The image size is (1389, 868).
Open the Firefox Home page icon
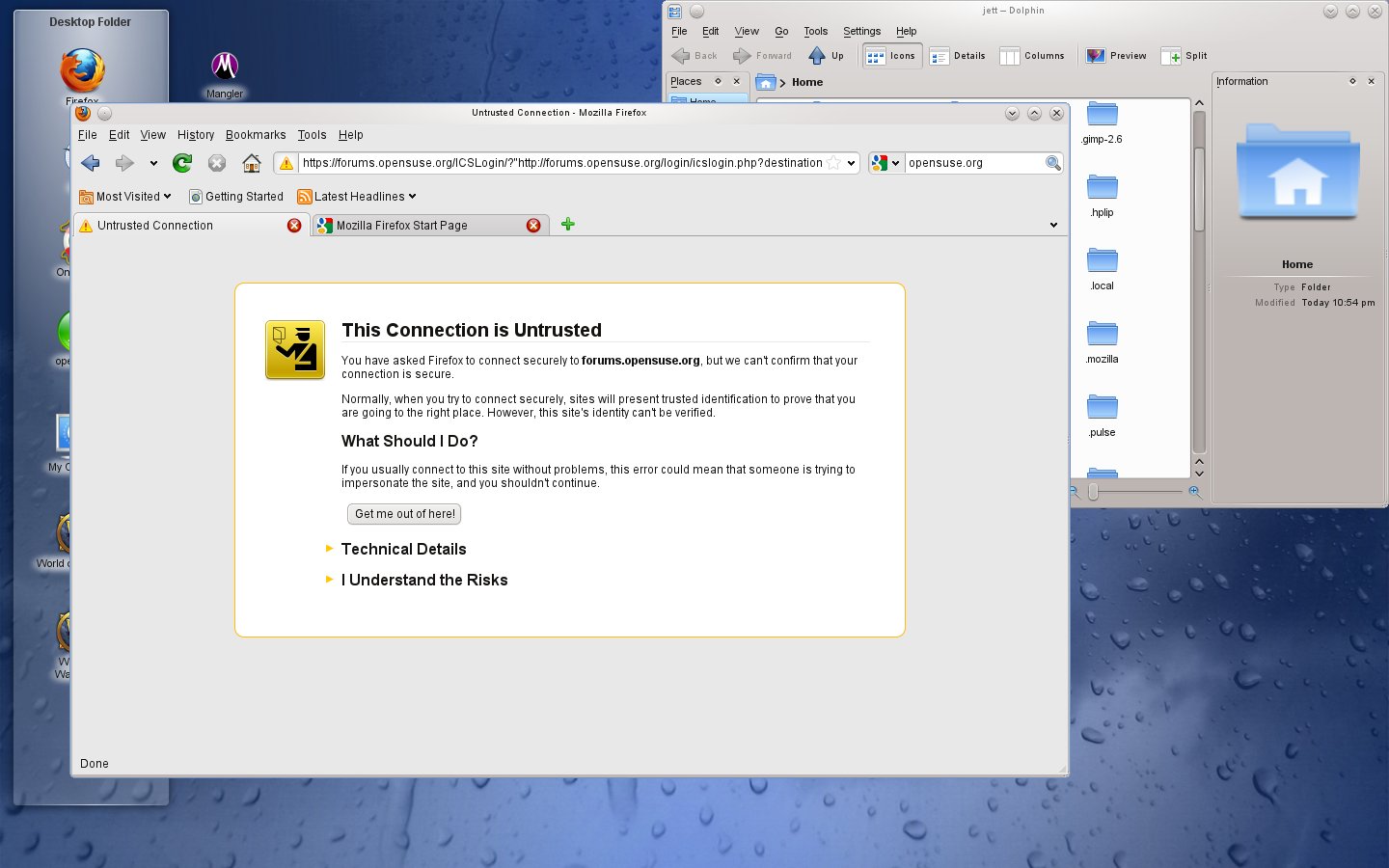[x=252, y=163]
